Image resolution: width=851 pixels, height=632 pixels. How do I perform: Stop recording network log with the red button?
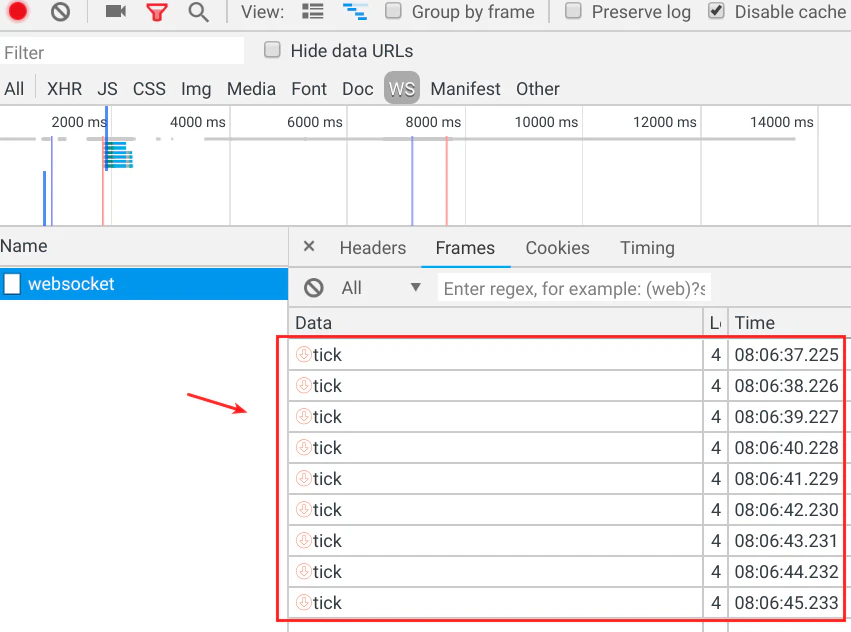pyautogui.click(x=18, y=11)
